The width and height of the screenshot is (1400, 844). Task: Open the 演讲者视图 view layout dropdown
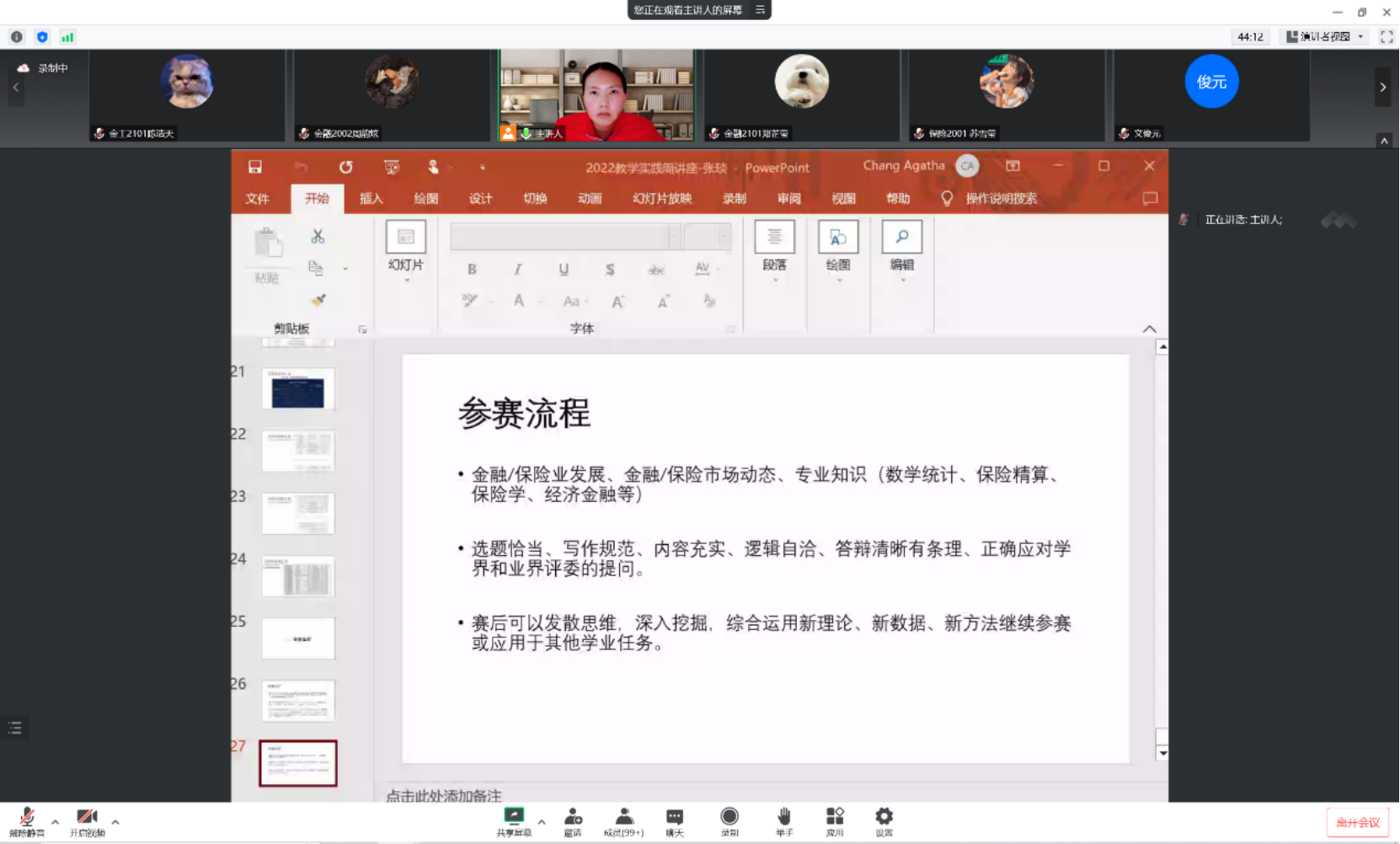tap(1325, 37)
